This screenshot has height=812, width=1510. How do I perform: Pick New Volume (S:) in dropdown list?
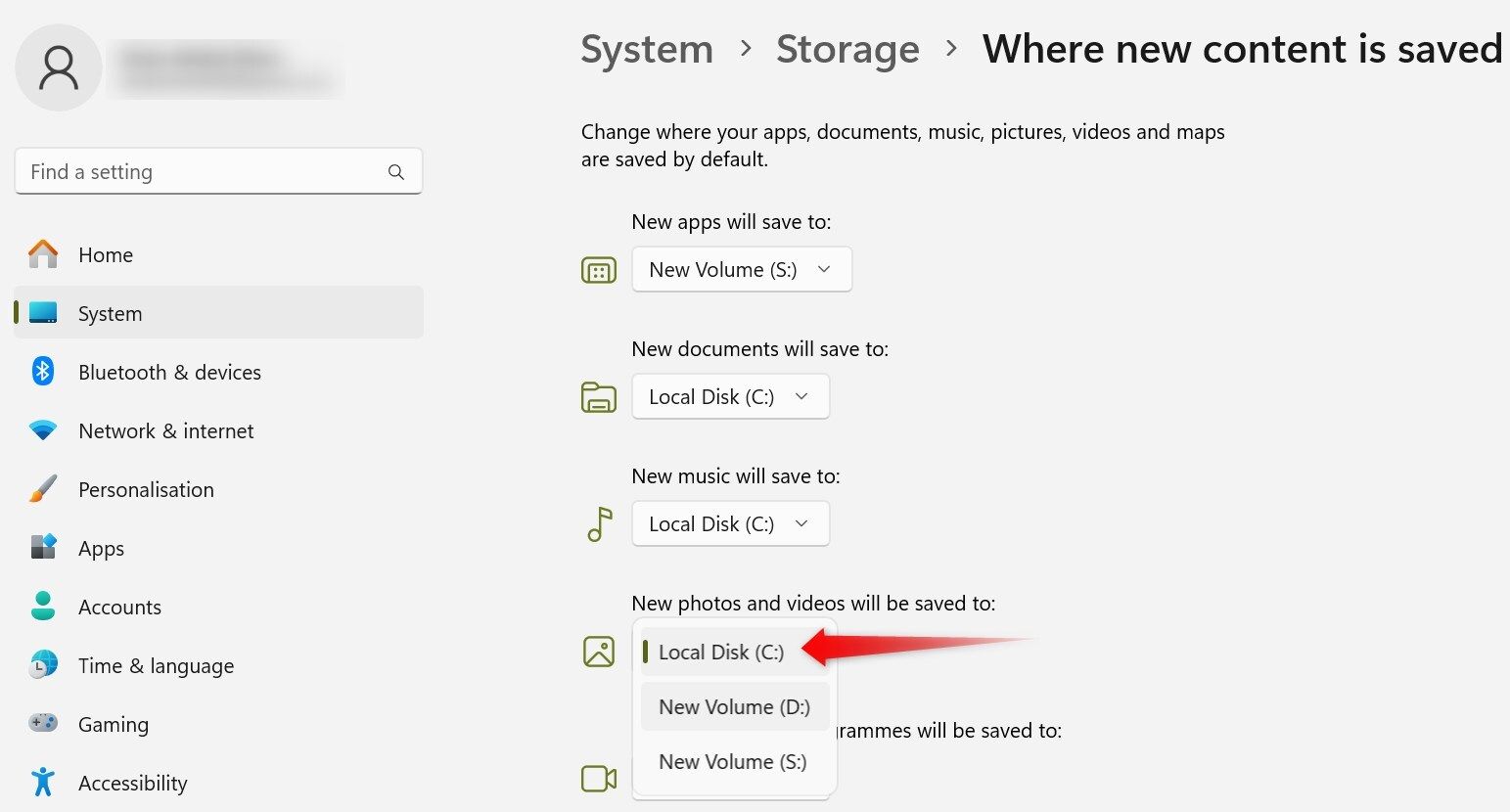click(x=732, y=761)
